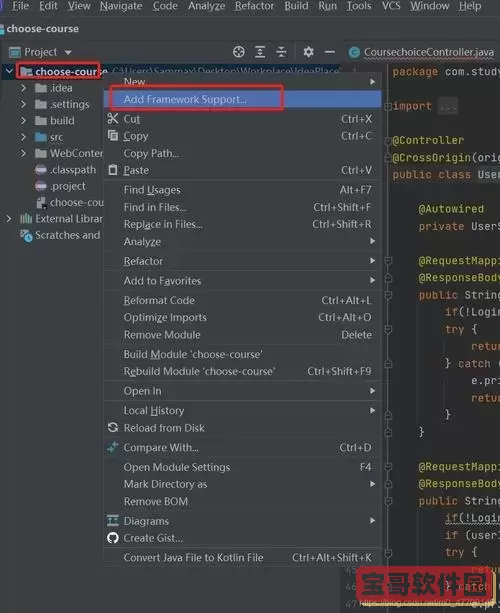500x613 pixels.
Task: Click the scissors icon beside Cut
Action: click(x=113, y=118)
